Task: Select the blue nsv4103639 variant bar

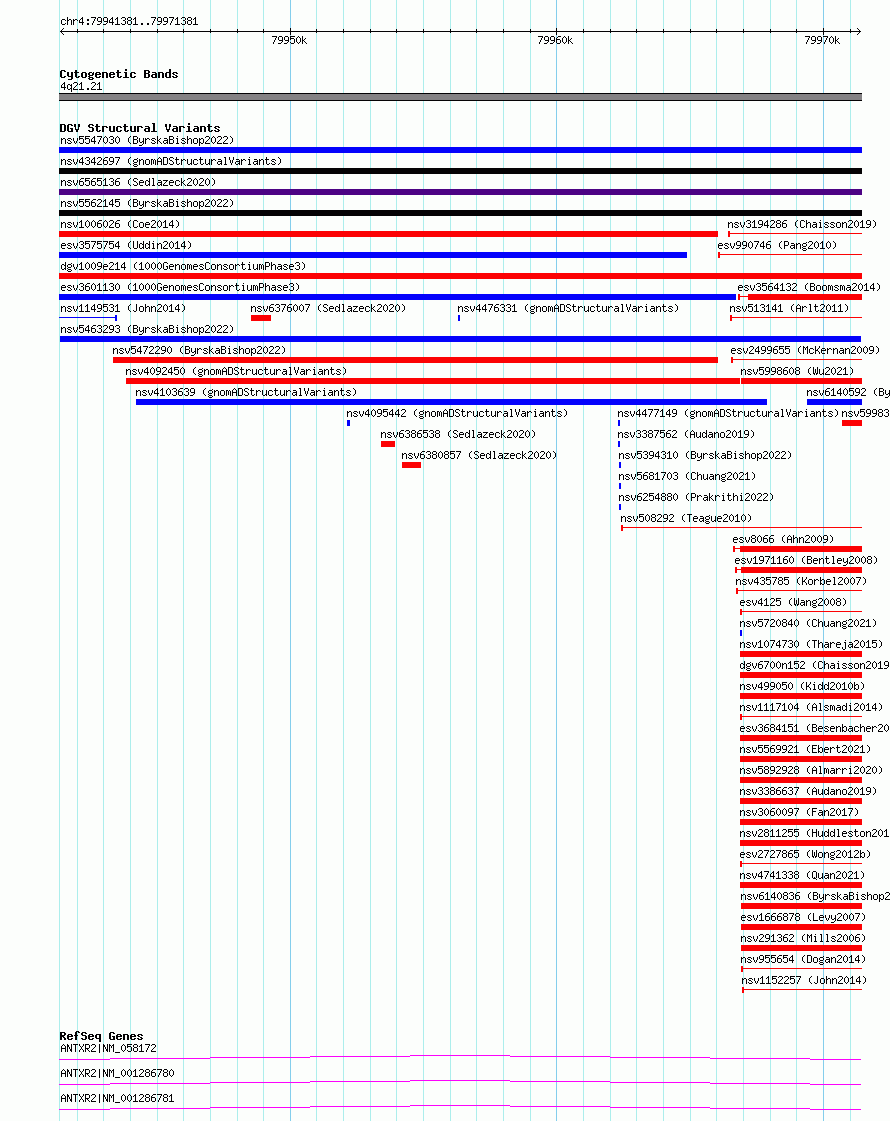Action: click(x=452, y=403)
